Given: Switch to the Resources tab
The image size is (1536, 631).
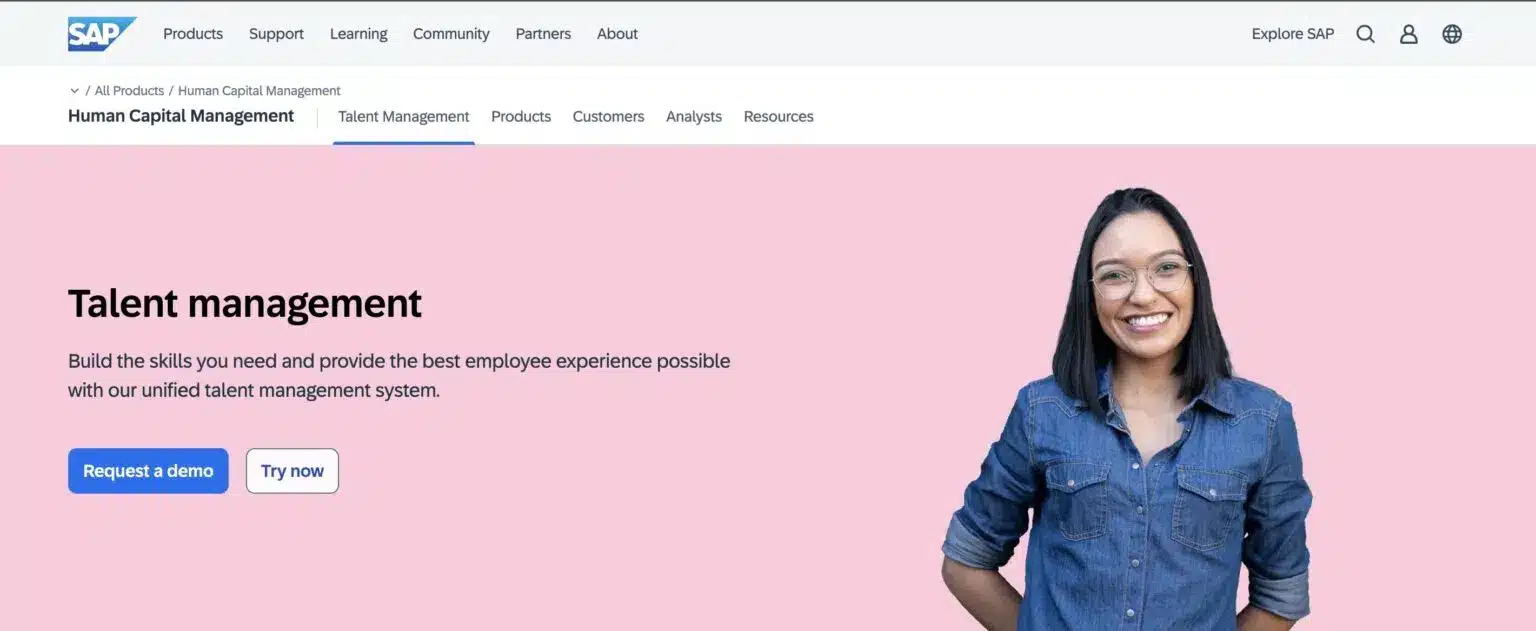Looking at the screenshot, I should (778, 117).
